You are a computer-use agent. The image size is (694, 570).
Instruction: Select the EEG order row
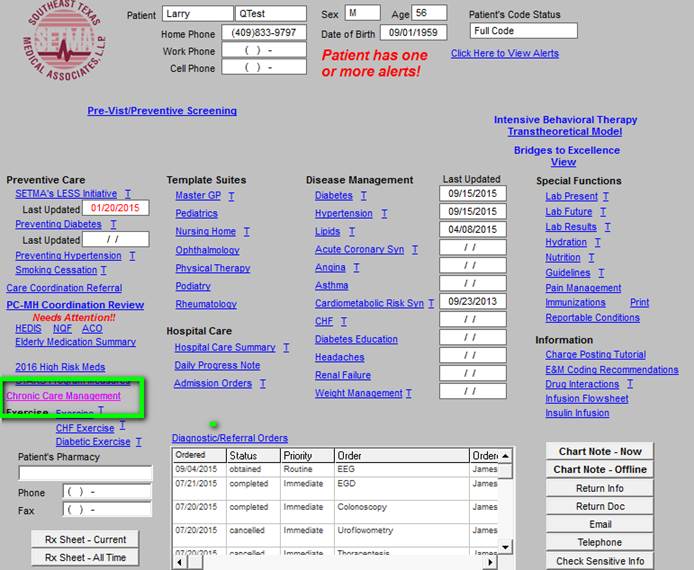pyautogui.click(x=335, y=469)
